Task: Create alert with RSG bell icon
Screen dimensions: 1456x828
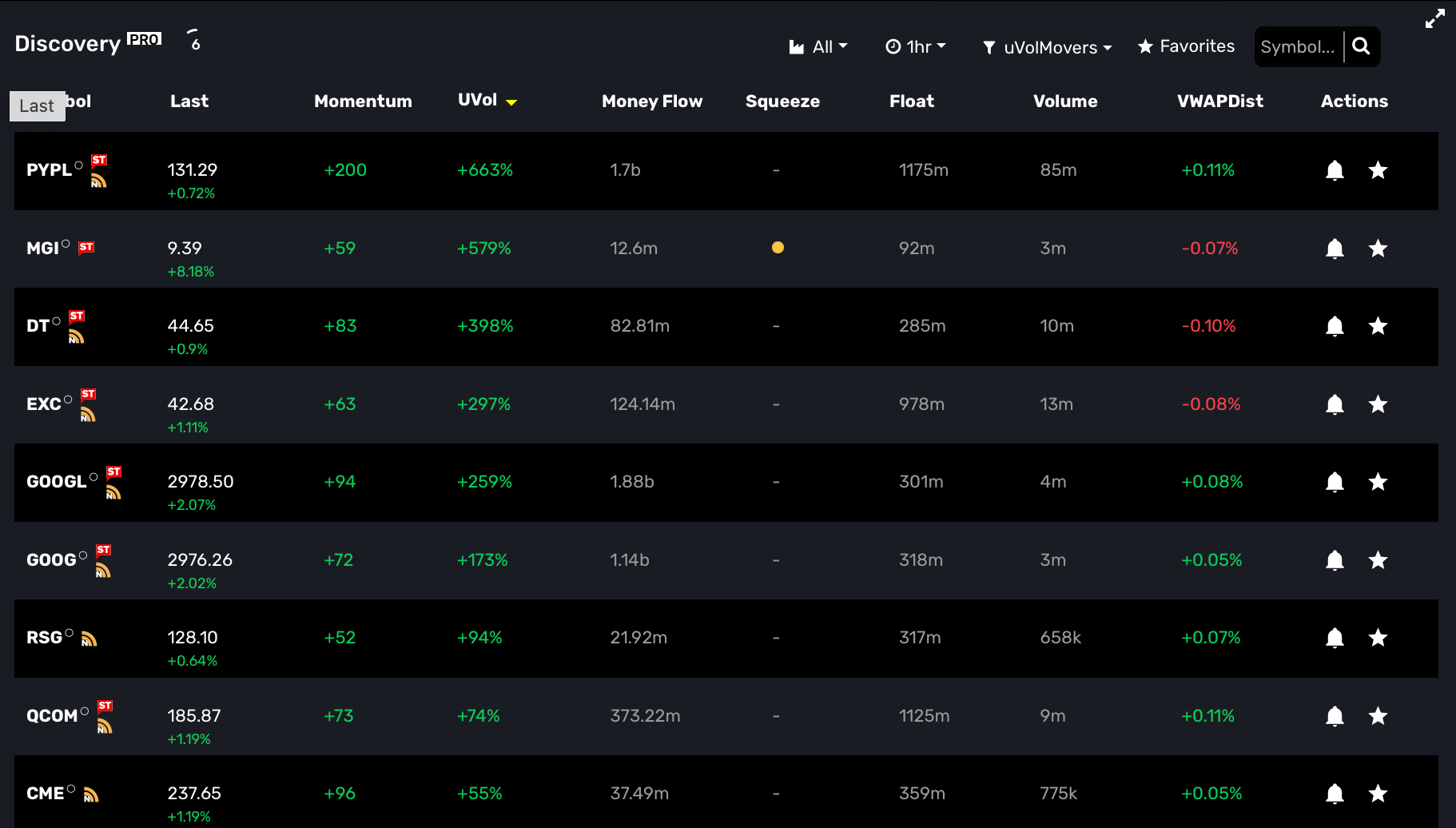Action: tap(1335, 638)
